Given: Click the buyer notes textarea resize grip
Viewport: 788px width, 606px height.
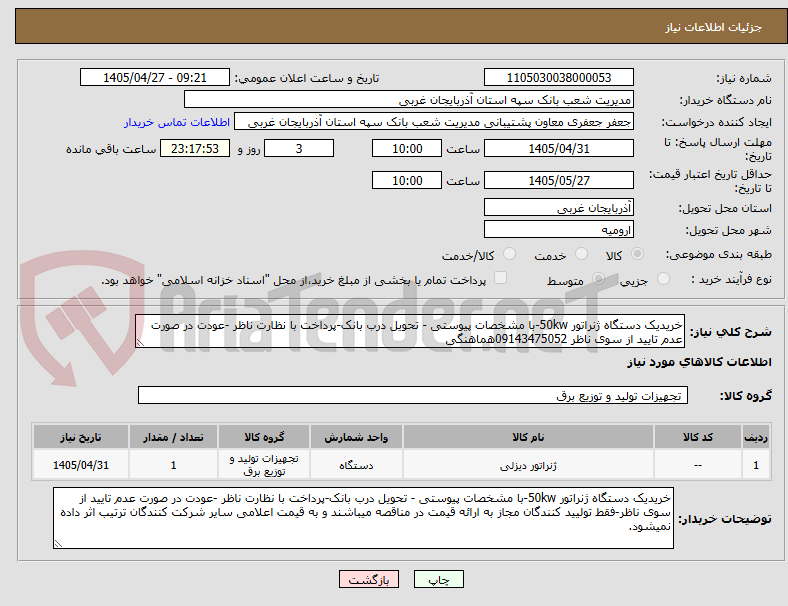Looking at the screenshot, I should coord(58,544).
